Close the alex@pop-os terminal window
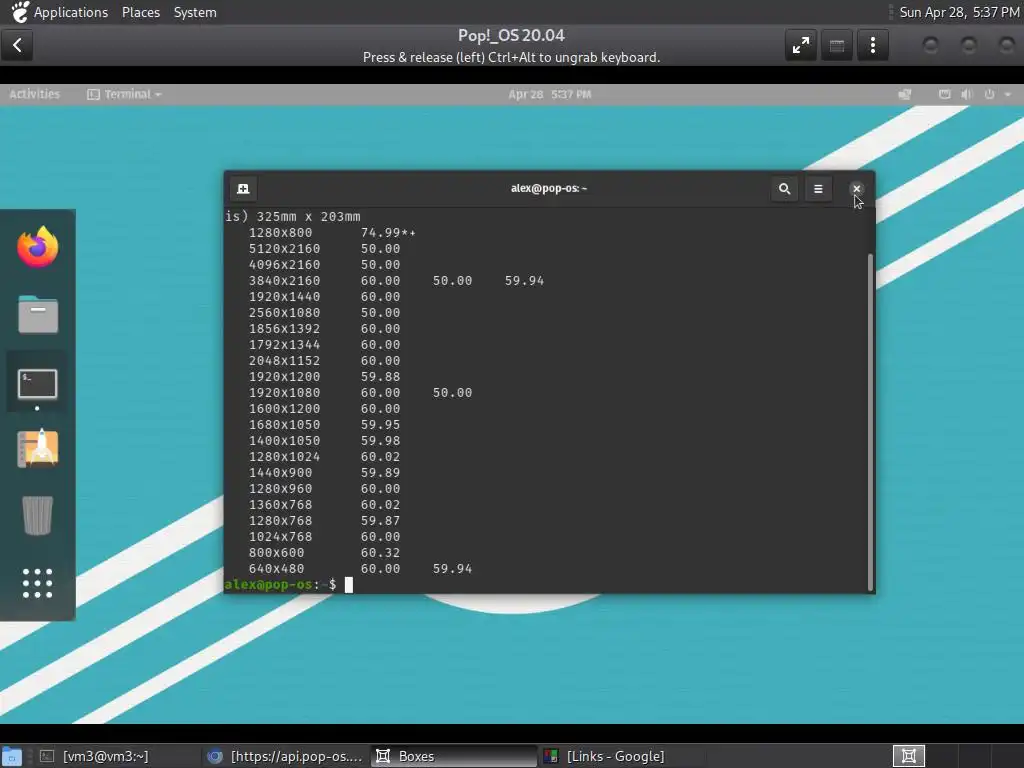 coord(856,189)
